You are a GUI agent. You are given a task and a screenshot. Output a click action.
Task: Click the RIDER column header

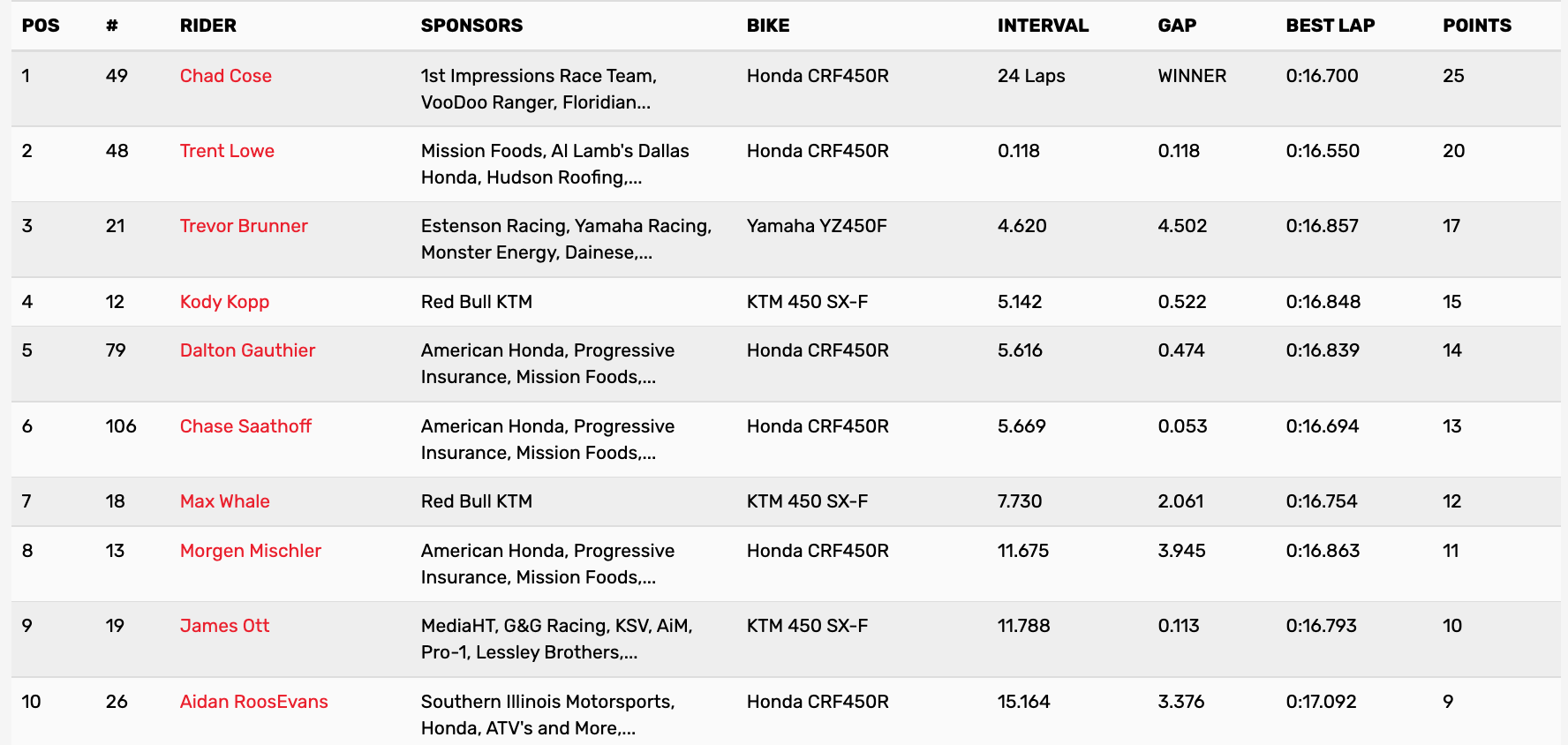pos(207,26)
